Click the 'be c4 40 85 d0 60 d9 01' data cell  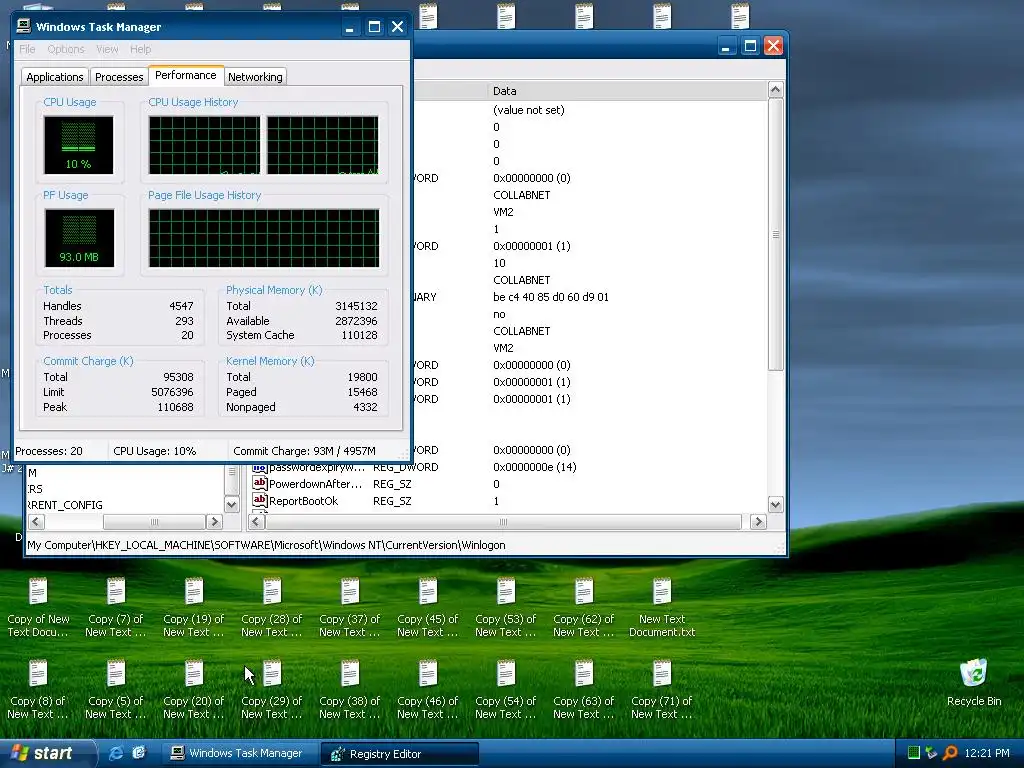[551, 296]
